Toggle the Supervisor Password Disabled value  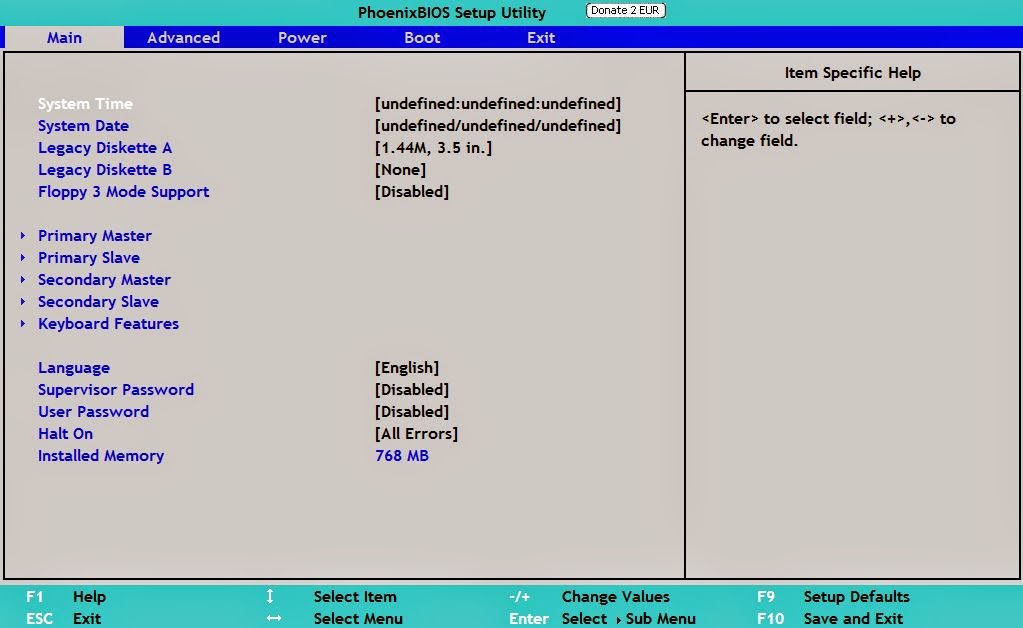pyautogui.click(x=412, y=390)
